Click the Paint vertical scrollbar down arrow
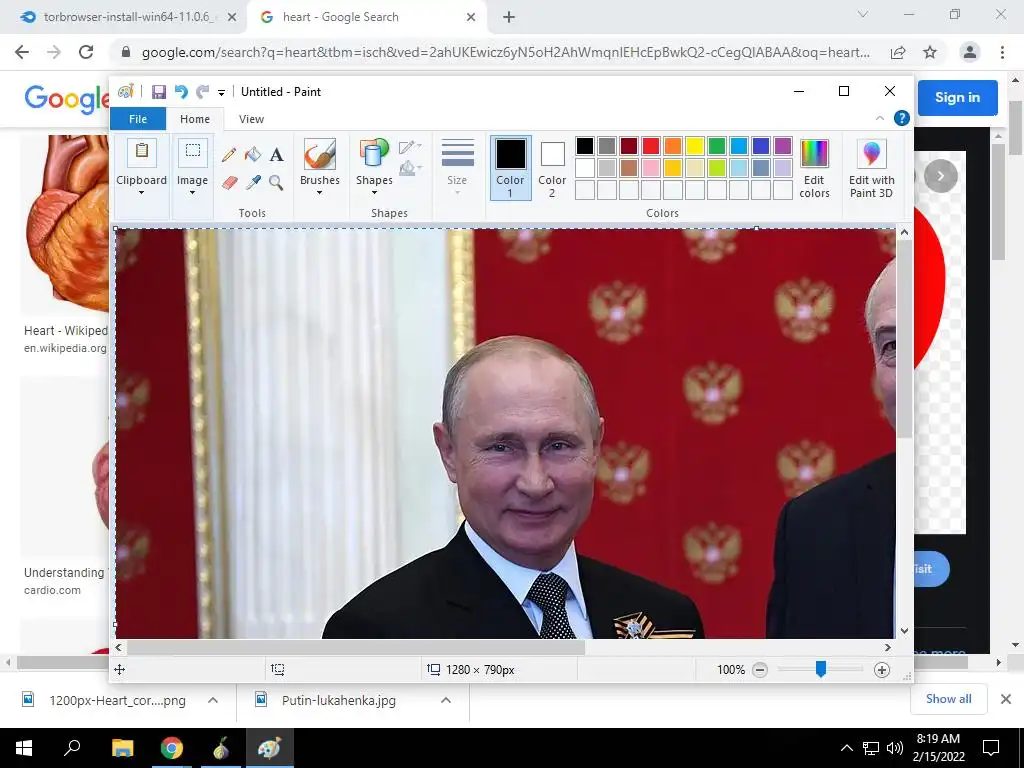The image size is (1024, 768). (904, 631)
